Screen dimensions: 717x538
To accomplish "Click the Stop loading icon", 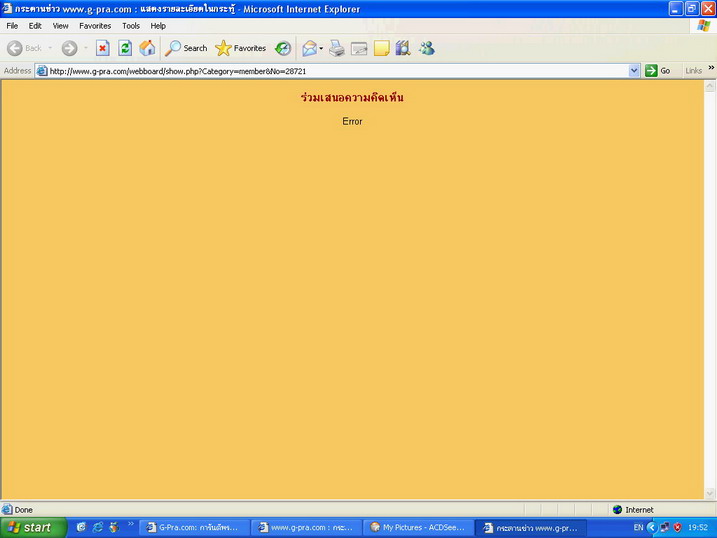I will point(102,48).
